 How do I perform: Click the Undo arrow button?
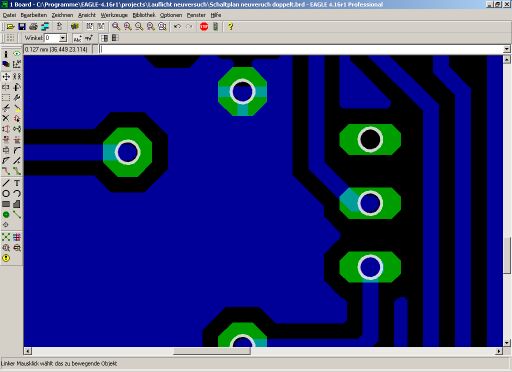tap(177, 27)
